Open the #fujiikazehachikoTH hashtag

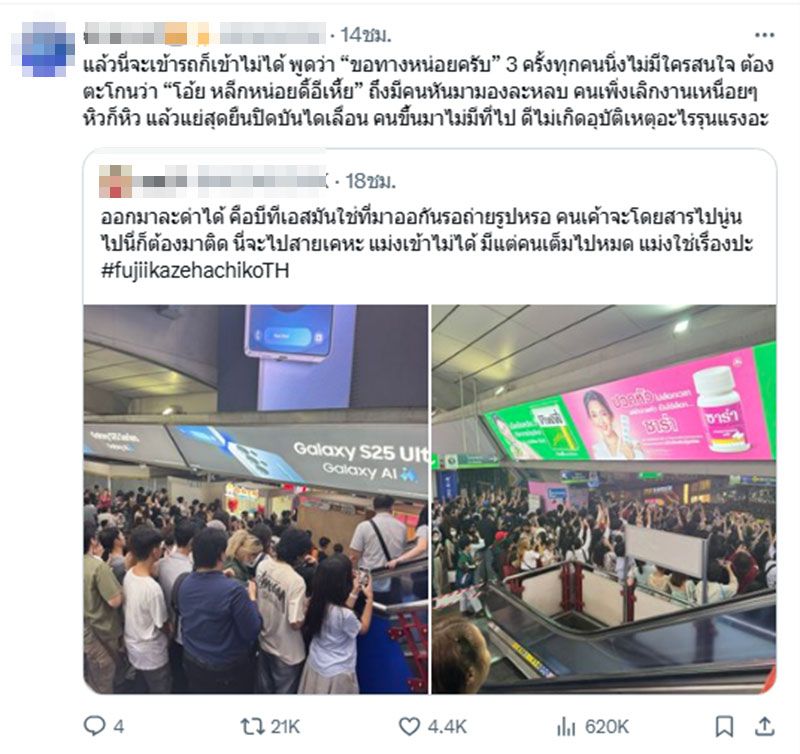pos(195,270)
